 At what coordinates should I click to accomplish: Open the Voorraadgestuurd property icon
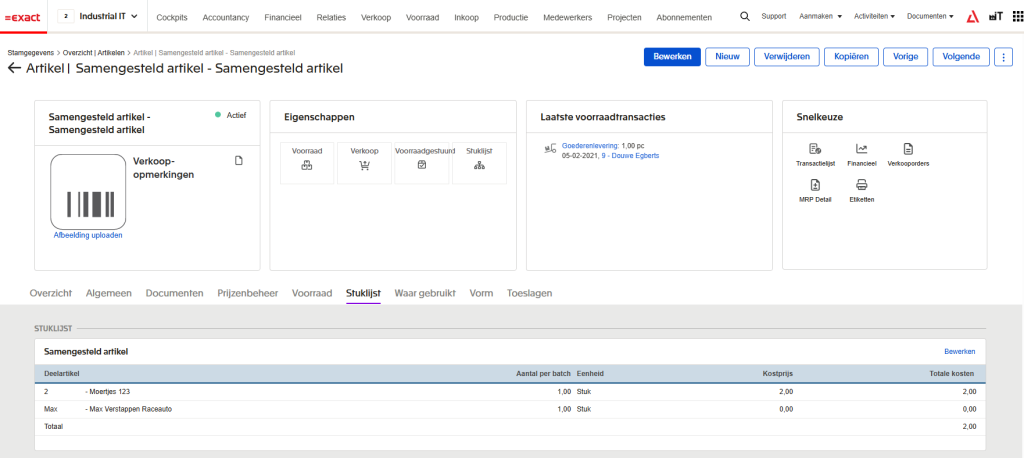(x=422, y=165)
